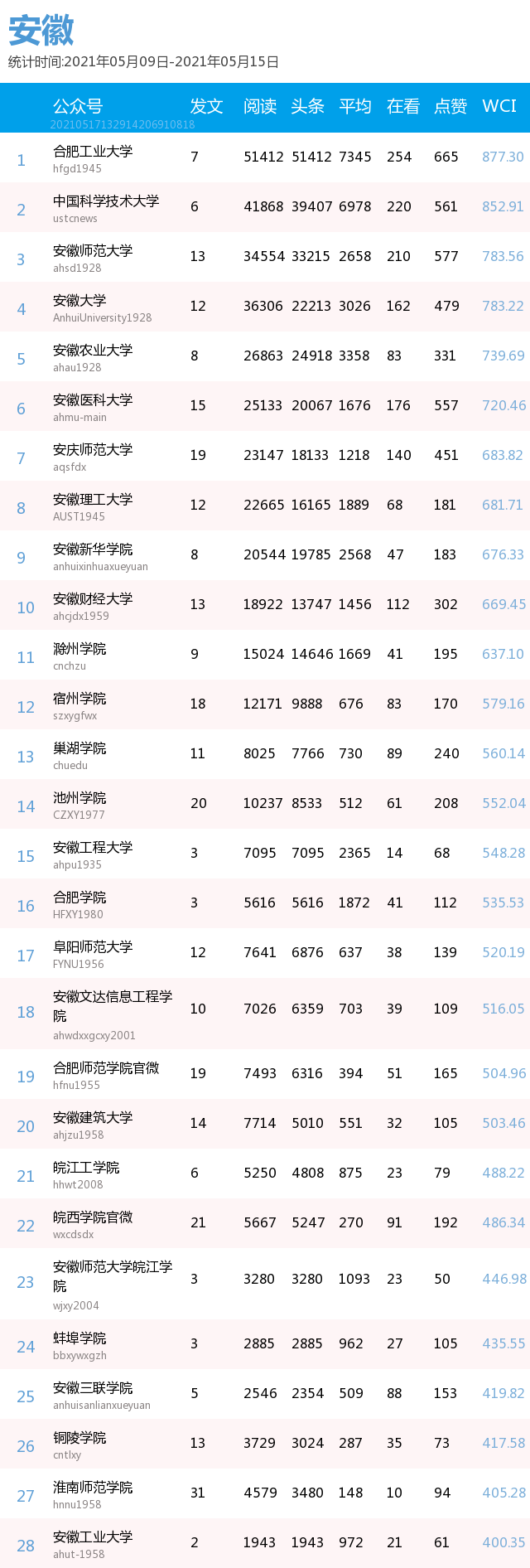Screen dimensions: 530x1568
Task: Click the 安徽 page title
Action: pyautogui.click(x=41, y=31)
